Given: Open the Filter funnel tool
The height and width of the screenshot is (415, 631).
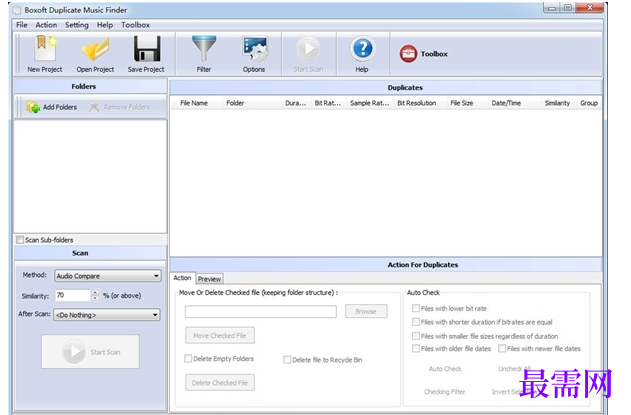Looking at the screenshot, I should (x=204, y=51).
